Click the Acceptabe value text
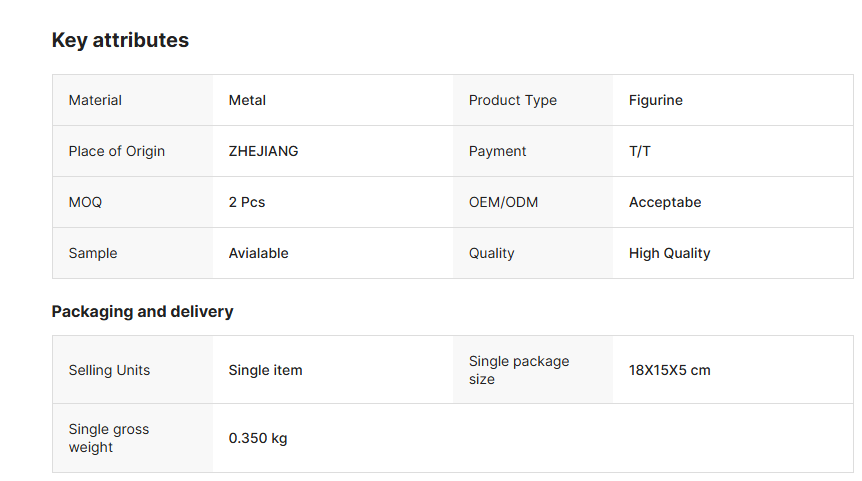Viewport: 862px width, 481px height. pos(664,202)
